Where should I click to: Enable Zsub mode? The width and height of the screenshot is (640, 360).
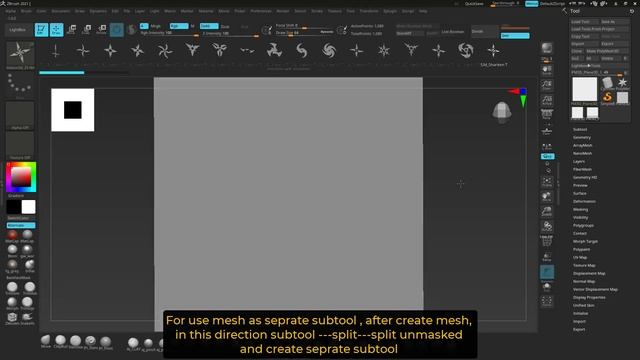pos(225,26)
